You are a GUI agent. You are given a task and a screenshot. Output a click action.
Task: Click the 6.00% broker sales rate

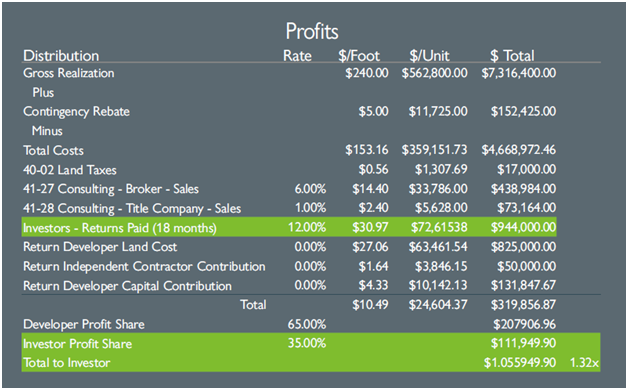310,189
